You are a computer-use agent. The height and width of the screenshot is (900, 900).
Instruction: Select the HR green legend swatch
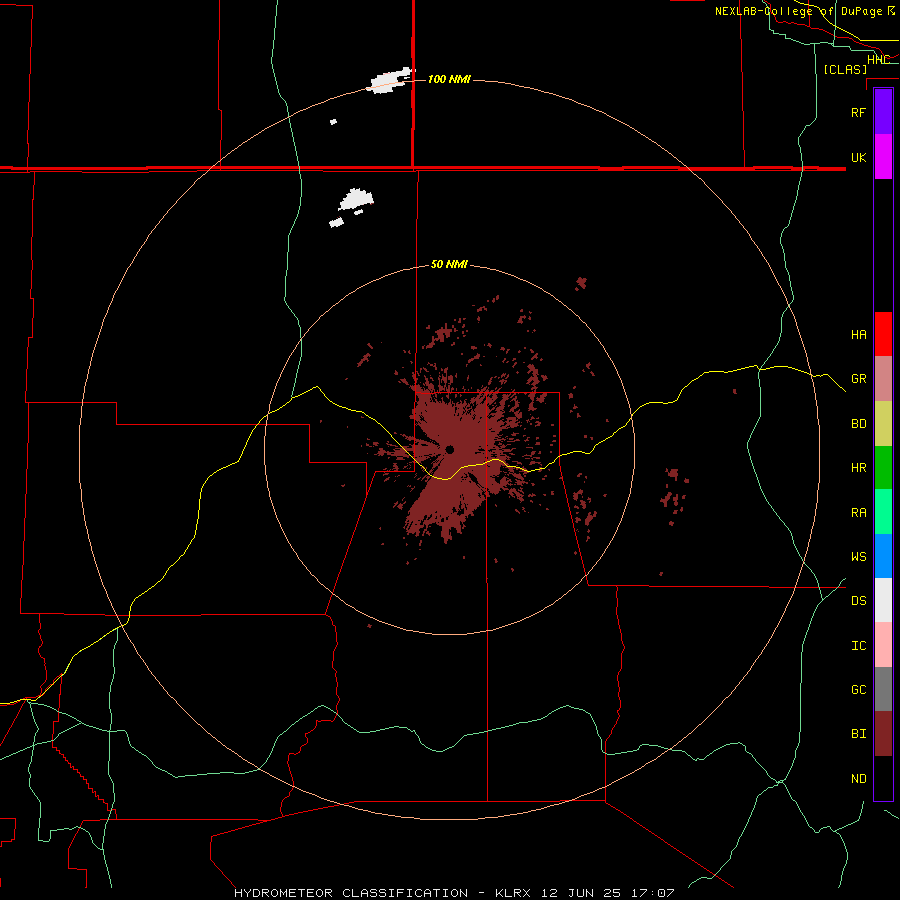point(883,468)
